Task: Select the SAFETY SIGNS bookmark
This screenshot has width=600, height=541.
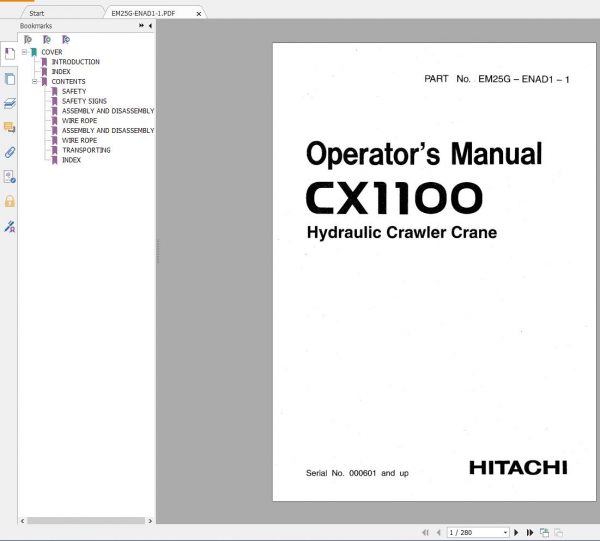Action: [84, 101]
